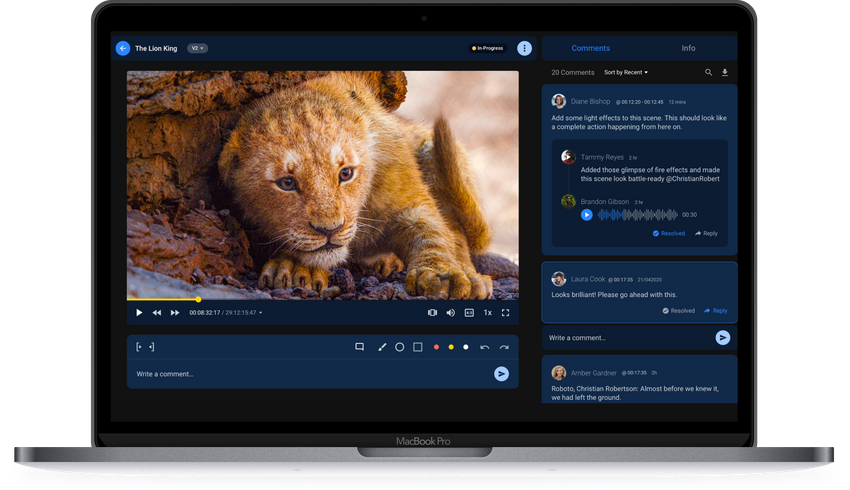Click Amber Gardner's avatar

[559, 372]
